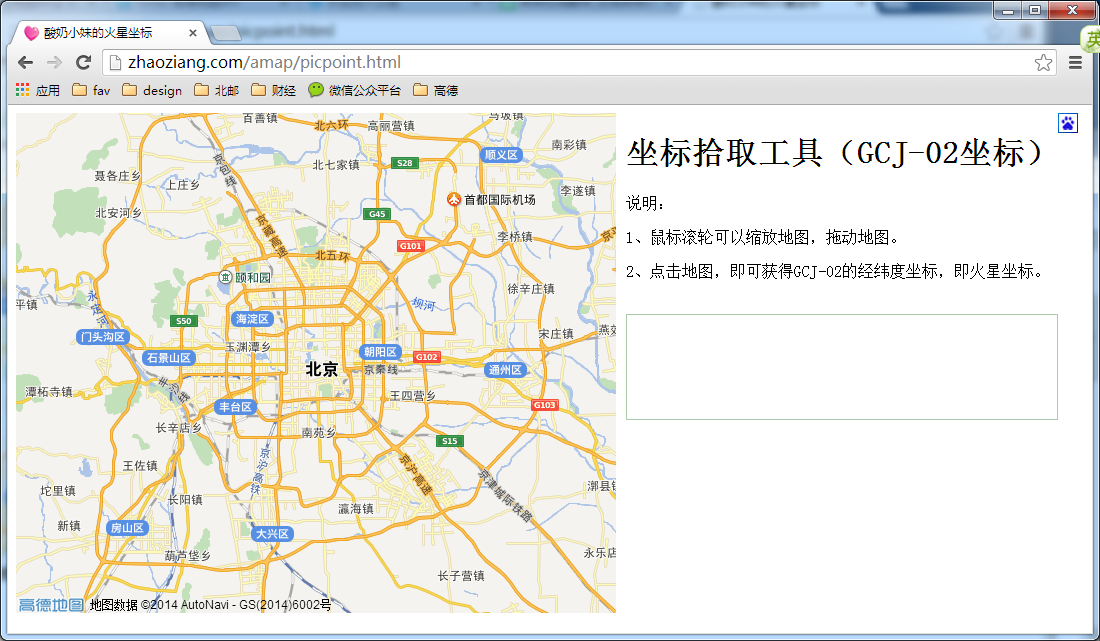The image size is (1100, 641).
Task: Click the 顺义区 district label
Action: (x=501, y=155)
